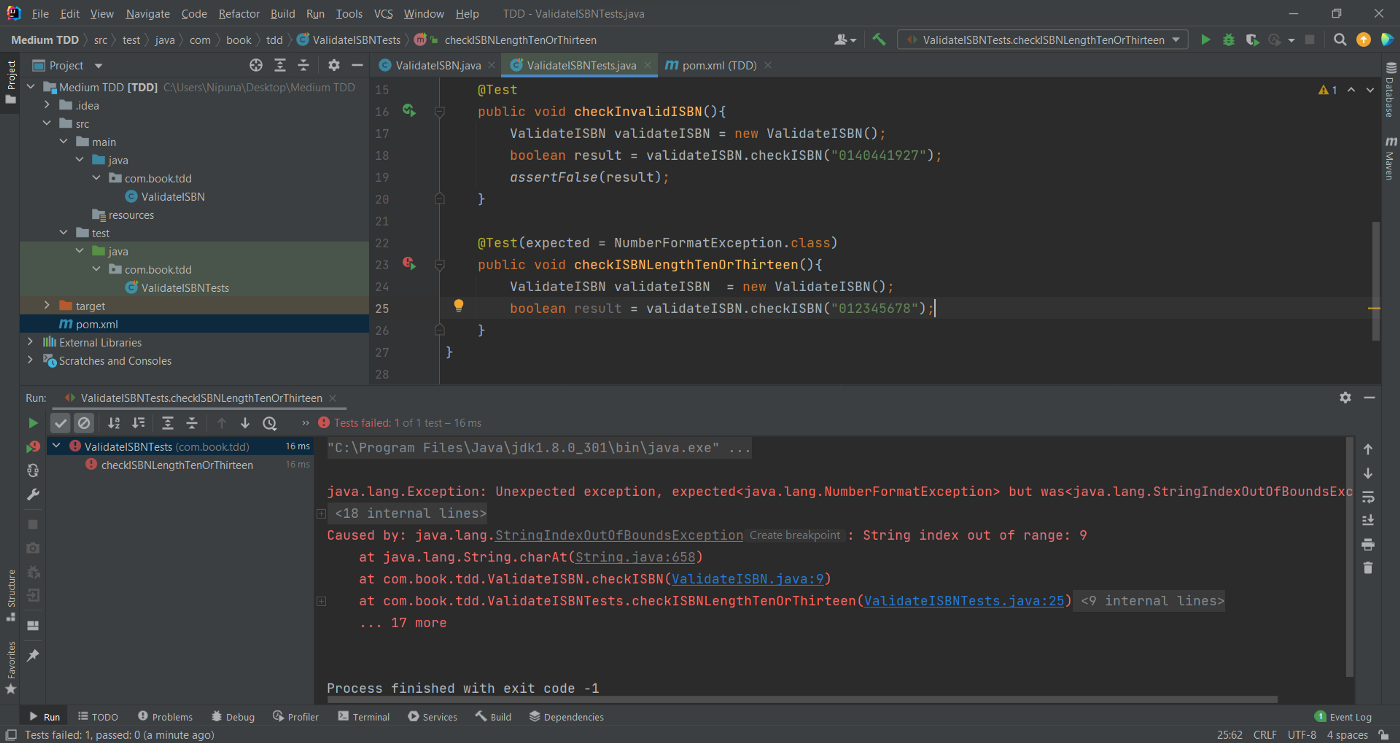Image resolution: width=1400 pixels, height=743 pixels.
Task: Expand the 18 internal lines fold
Action: click(410, 514)
